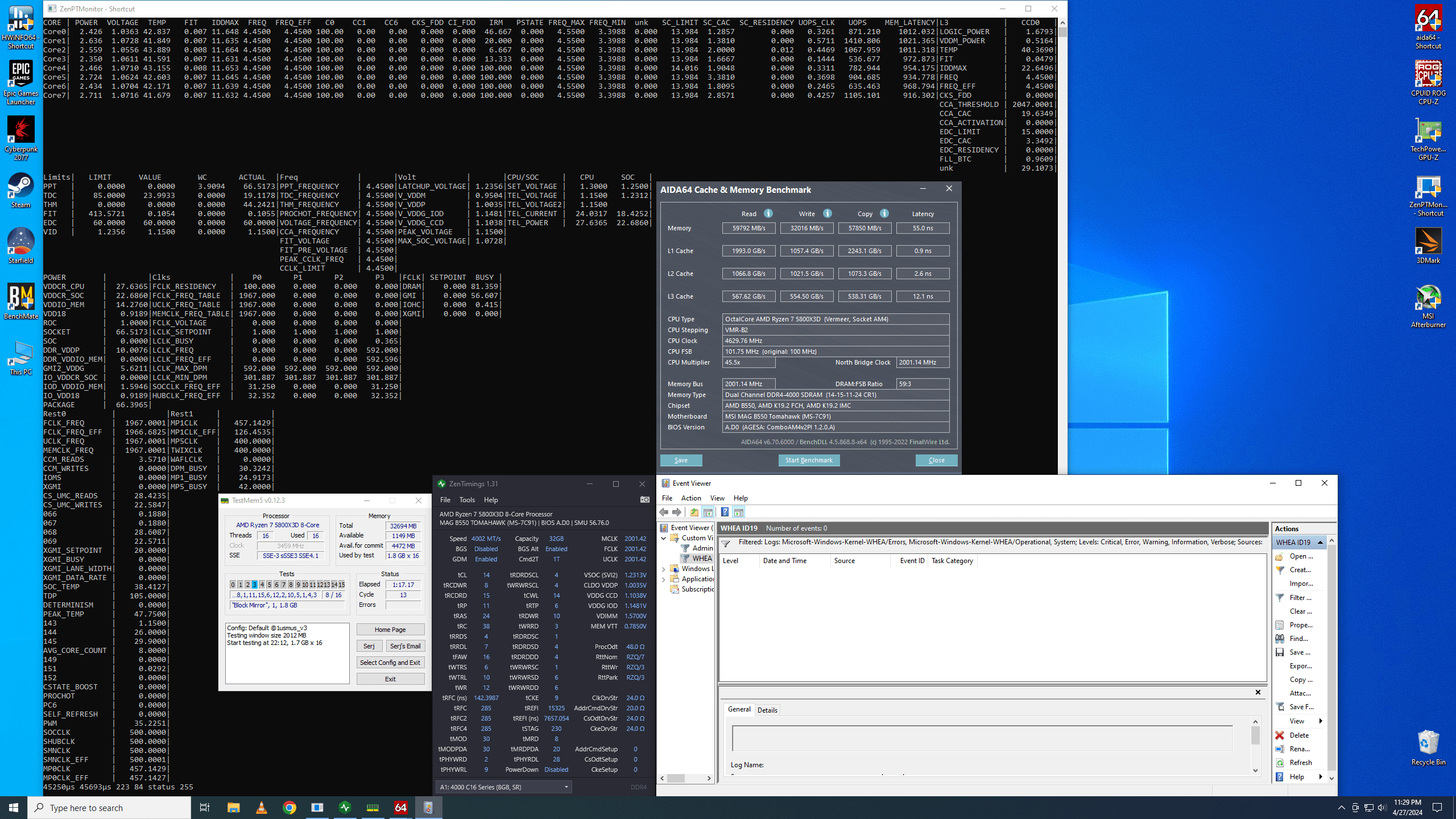Select the CPUID ROG CPU-Z desktop icon
Screen dimensions: 1456x819
1428,83
